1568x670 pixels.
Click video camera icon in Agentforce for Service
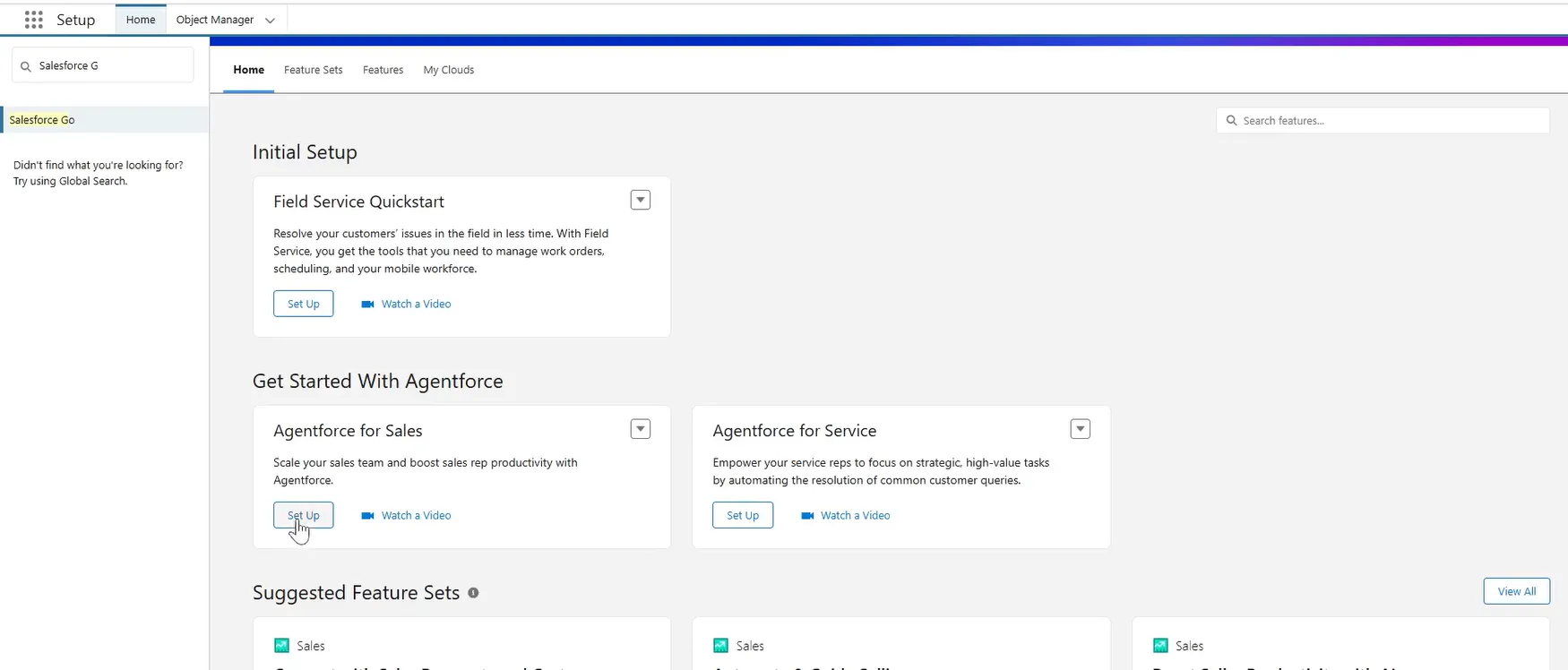pyautogui.click(x=806, y=516)
